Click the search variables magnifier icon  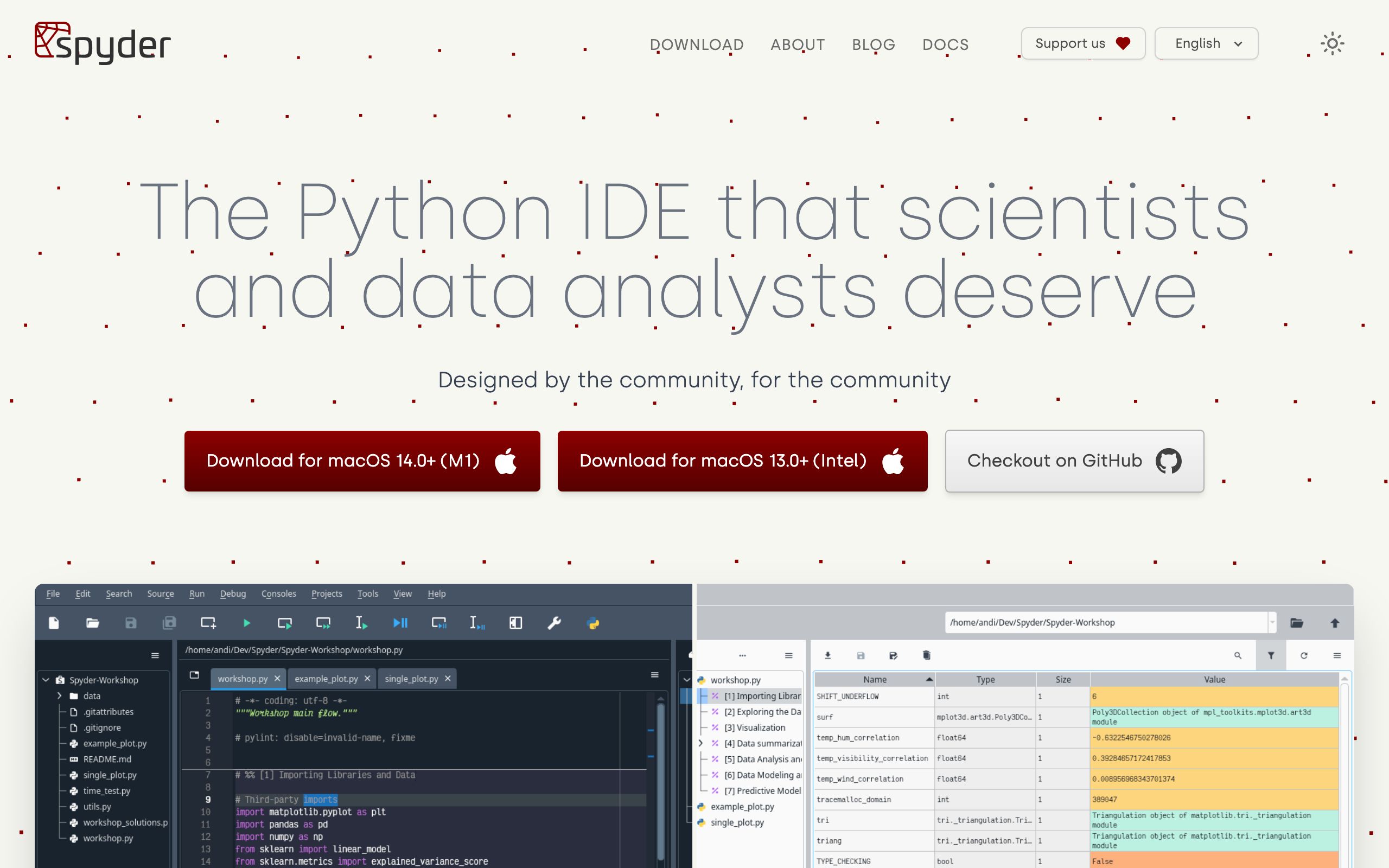coord(1238,655)
